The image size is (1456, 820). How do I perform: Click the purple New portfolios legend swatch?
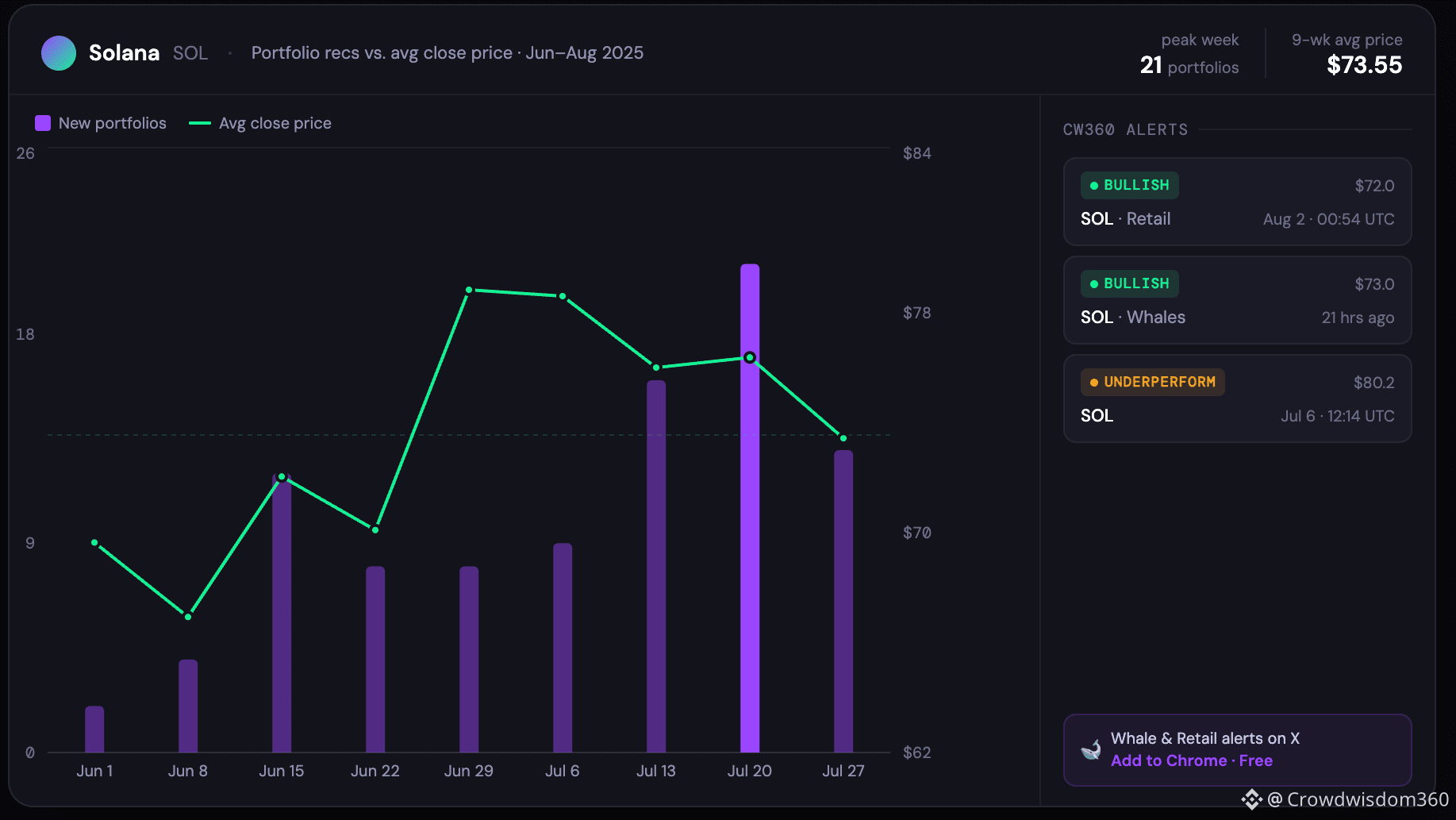pyautogui.click(x=43, y=123)
